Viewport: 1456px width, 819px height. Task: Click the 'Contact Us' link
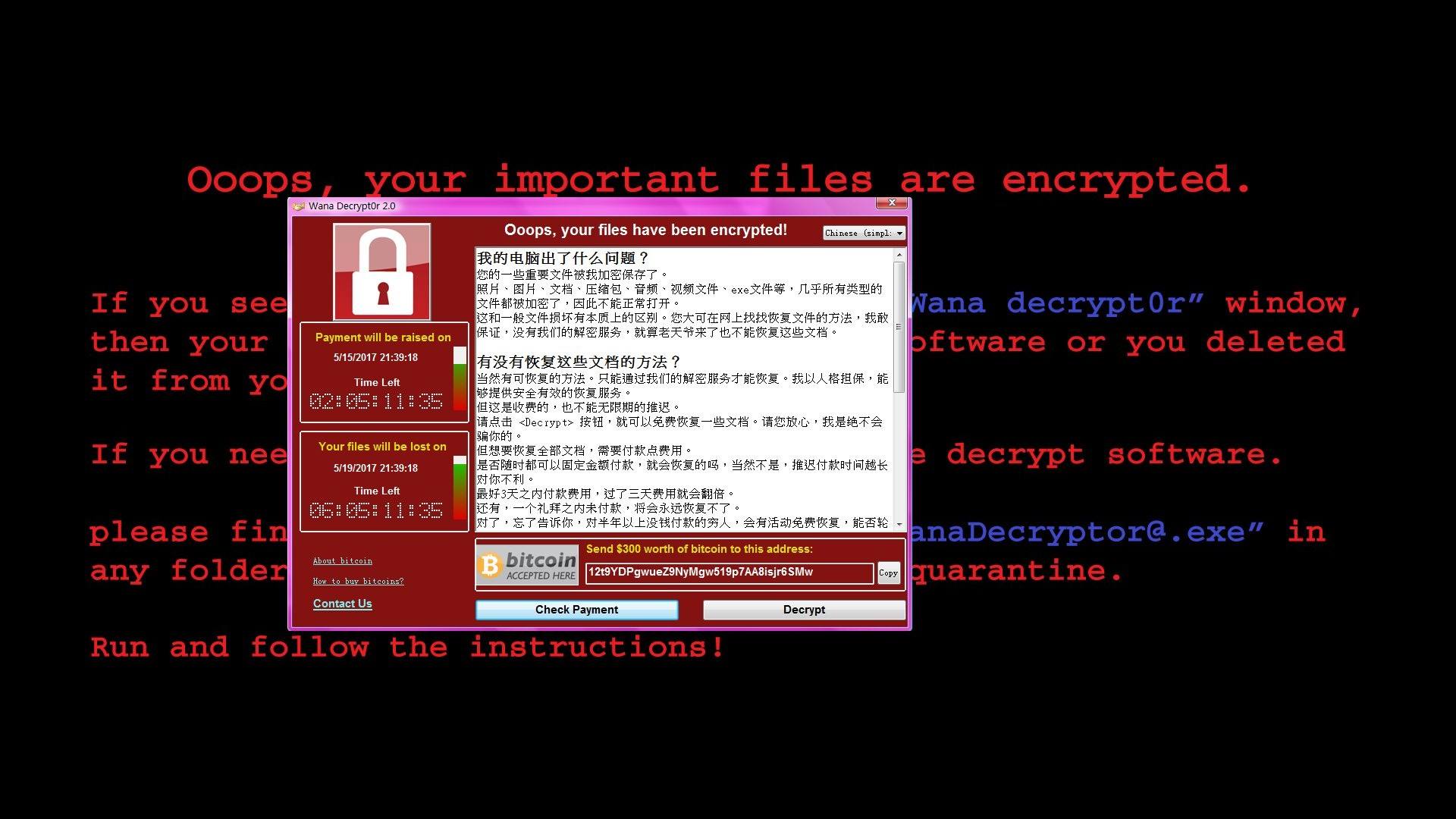click(x=342, y=602)
